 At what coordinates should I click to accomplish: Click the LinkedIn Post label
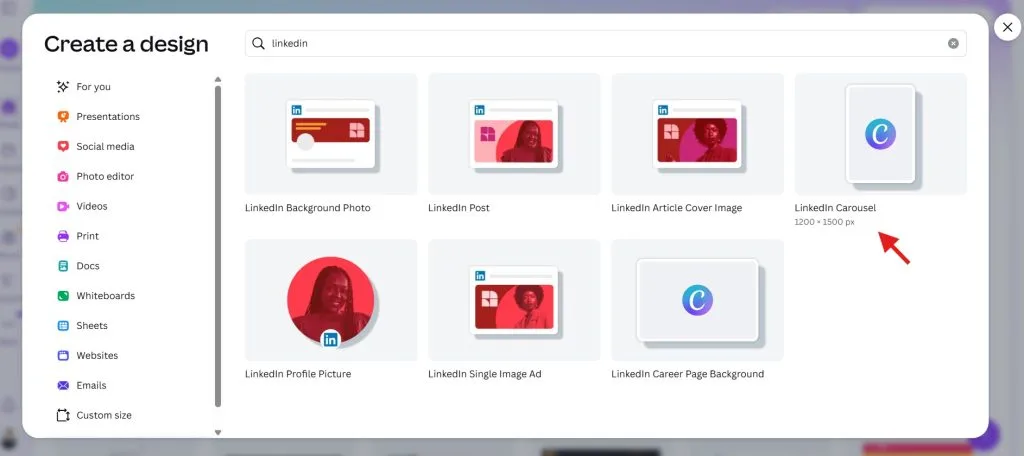coord(458,208)
